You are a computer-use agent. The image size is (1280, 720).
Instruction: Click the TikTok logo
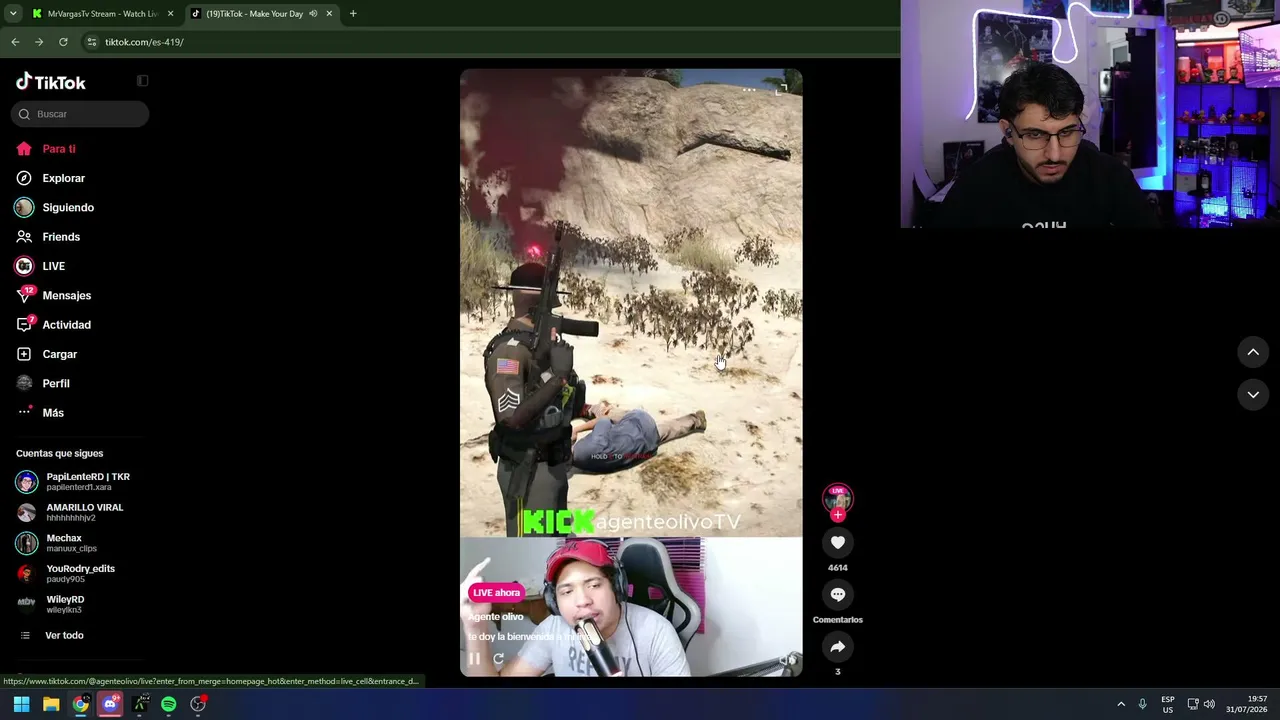click(51, 82)
